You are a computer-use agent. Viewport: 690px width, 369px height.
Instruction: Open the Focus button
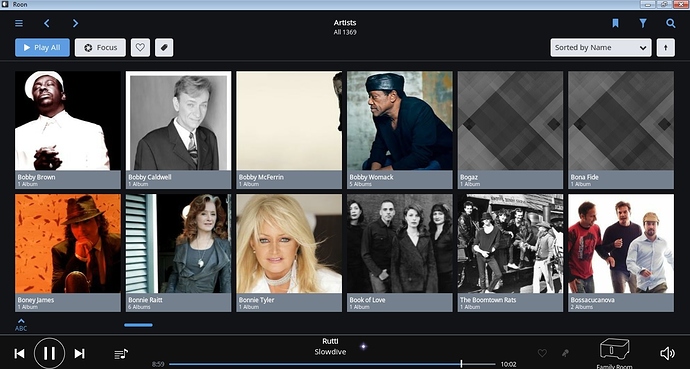tap(100, 47)
